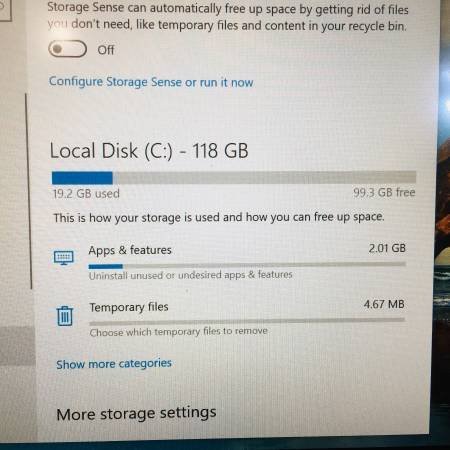Image resolution: width=450 pixels, height=450 pixels.
Task: Toggle the Storage Sense switch on
Action: point(68,49)
